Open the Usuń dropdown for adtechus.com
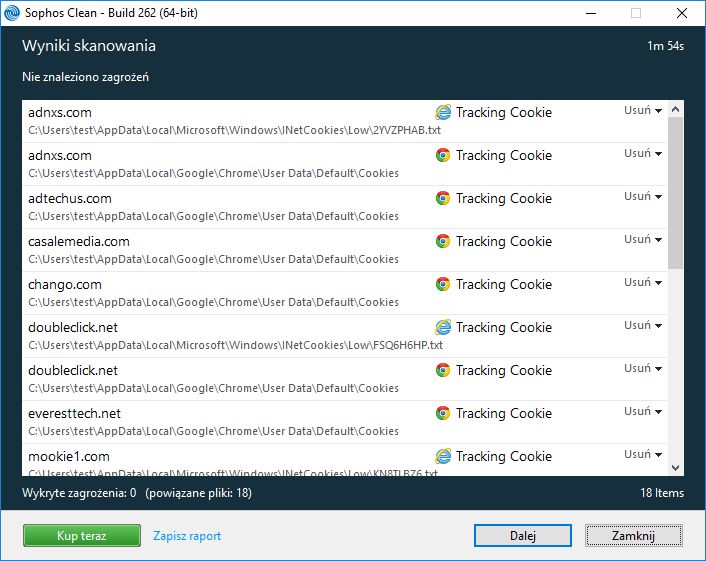Viewport: 706px width, 561px height. (x=643, y=197)
